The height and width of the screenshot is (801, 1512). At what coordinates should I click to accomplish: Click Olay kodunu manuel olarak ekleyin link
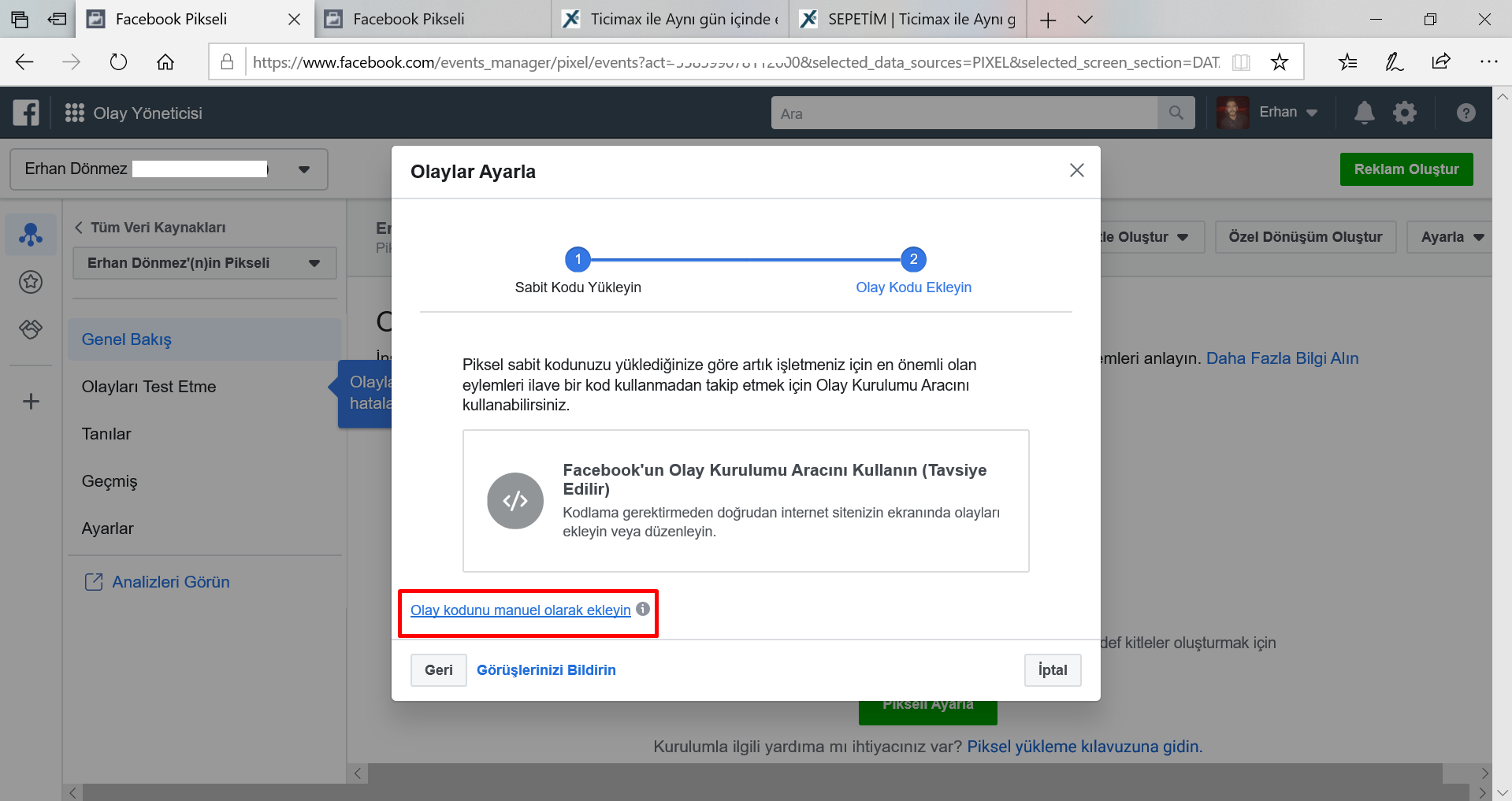[x=521, y=610]
